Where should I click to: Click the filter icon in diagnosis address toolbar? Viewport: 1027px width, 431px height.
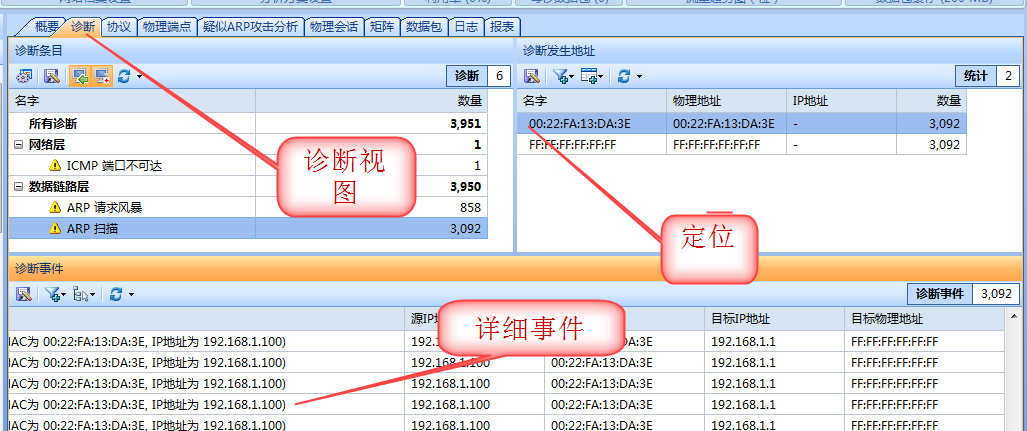pyautogui.click(x=559, y=77)
